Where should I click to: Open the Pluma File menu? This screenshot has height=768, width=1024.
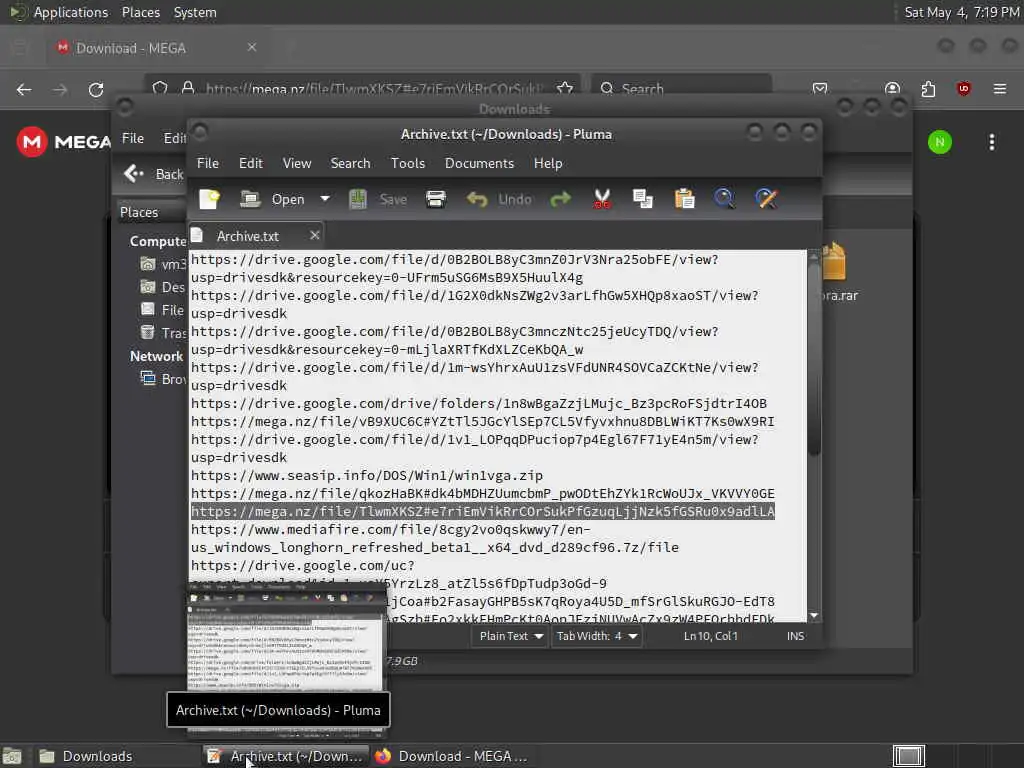[208, 163]
